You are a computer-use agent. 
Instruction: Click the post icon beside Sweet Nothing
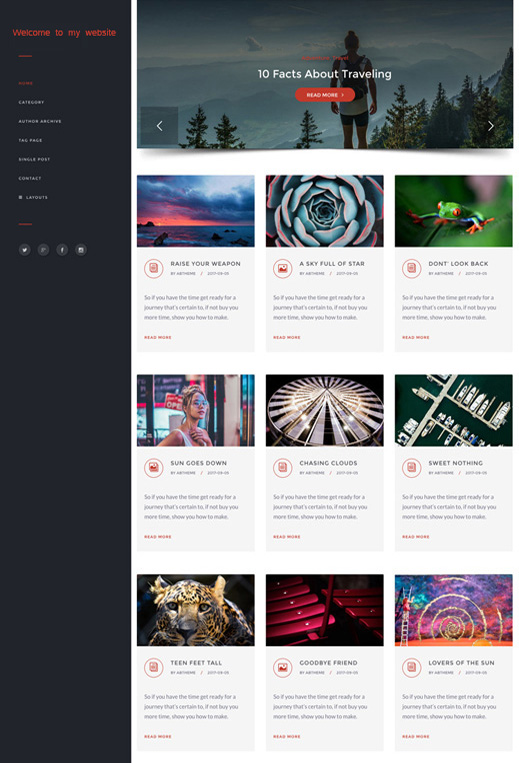pyautogui.click(x=412, y=468)
